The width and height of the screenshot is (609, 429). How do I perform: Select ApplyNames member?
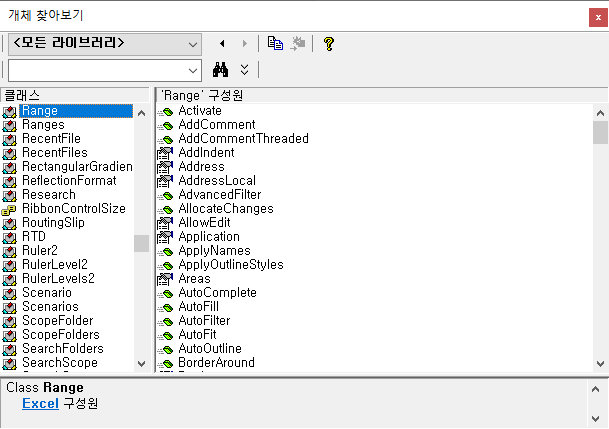pyautogui.click(x=214, y=250)
